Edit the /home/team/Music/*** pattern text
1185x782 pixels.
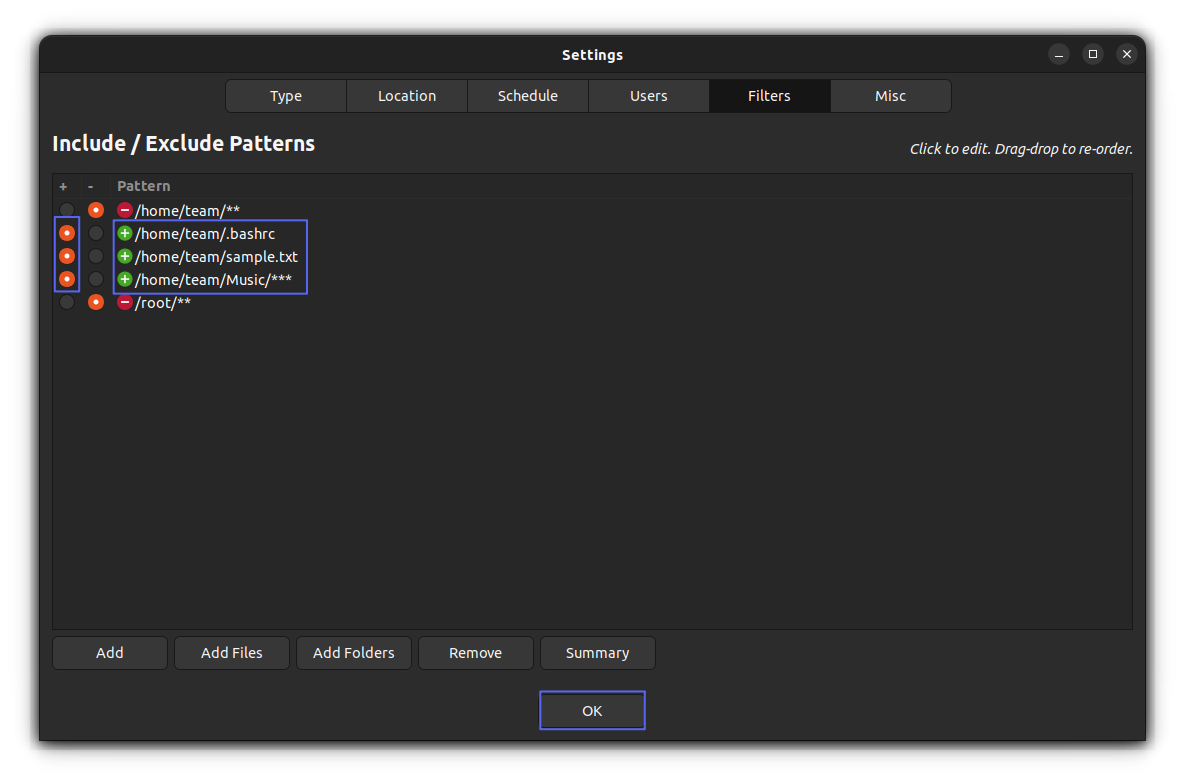click(213, 280)
